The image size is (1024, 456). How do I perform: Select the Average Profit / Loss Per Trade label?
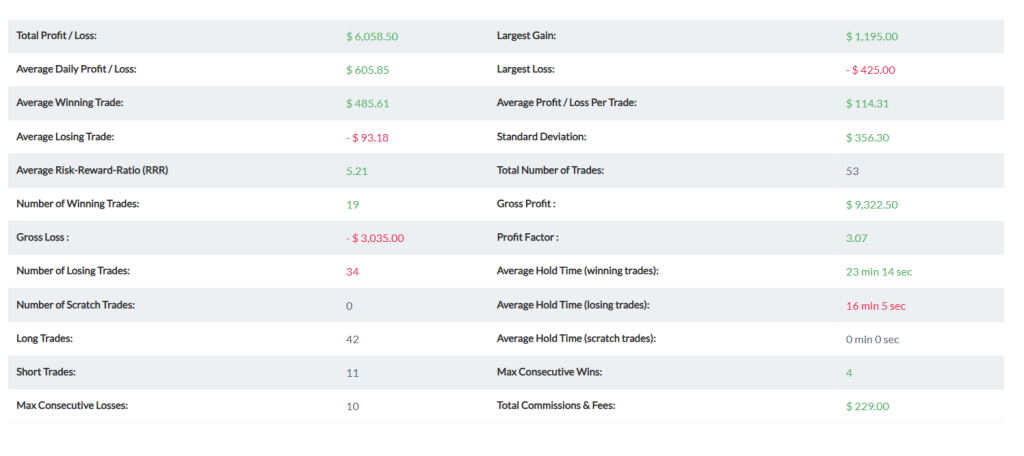click(x=567, y=103)
